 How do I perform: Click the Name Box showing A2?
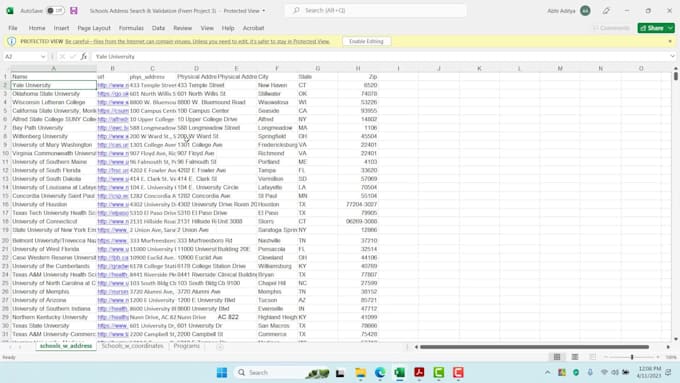(x=21, y=56)
